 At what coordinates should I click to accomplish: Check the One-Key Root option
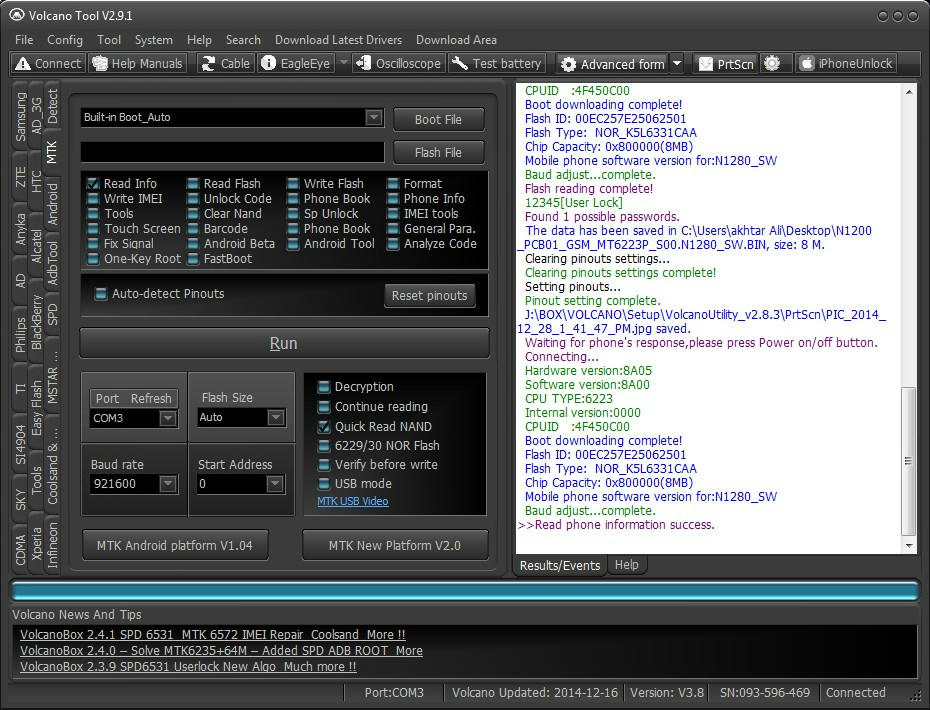coord(93,259)
